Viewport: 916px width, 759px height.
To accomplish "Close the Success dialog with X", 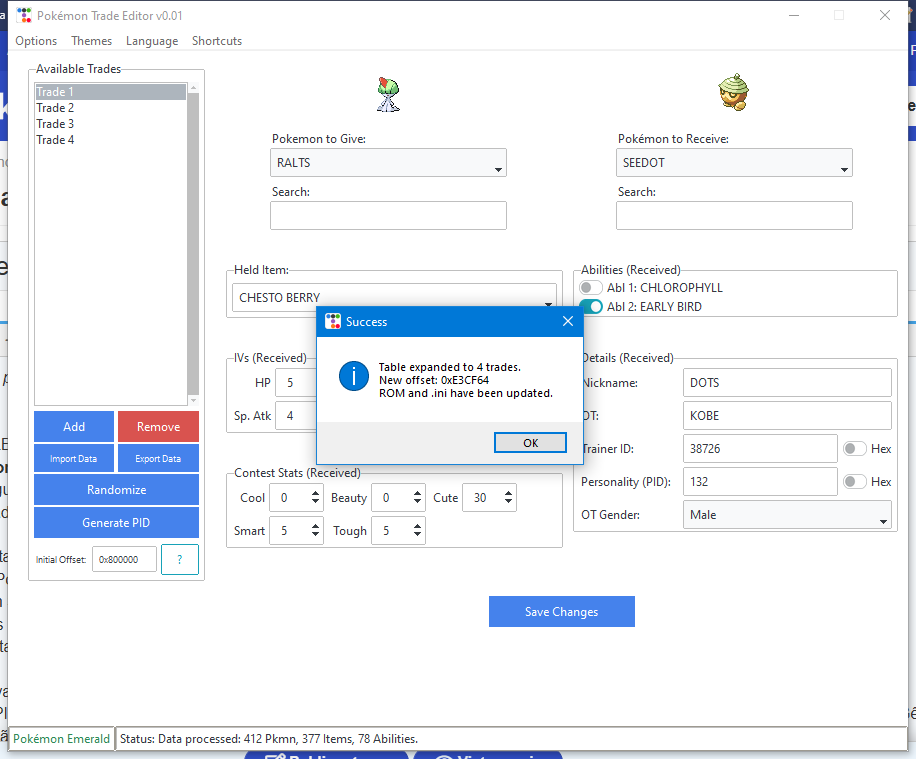I will click(568, 322).
